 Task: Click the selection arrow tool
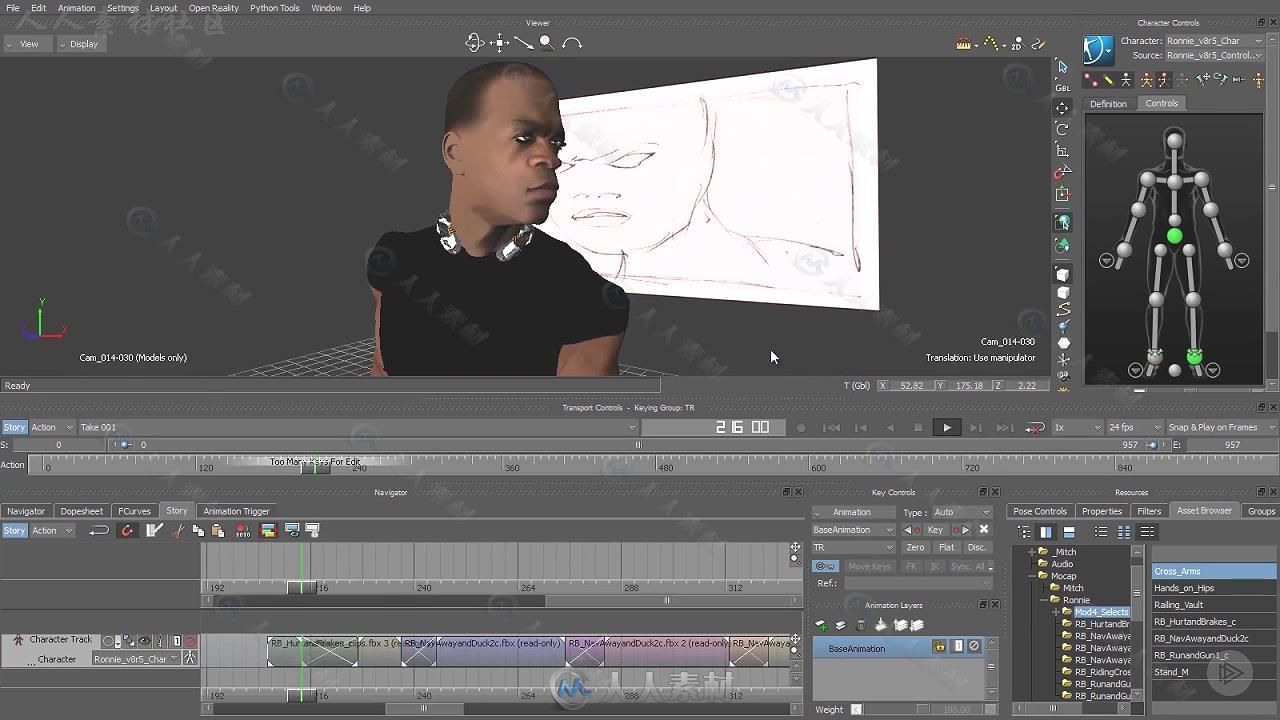pos(1062,67)
